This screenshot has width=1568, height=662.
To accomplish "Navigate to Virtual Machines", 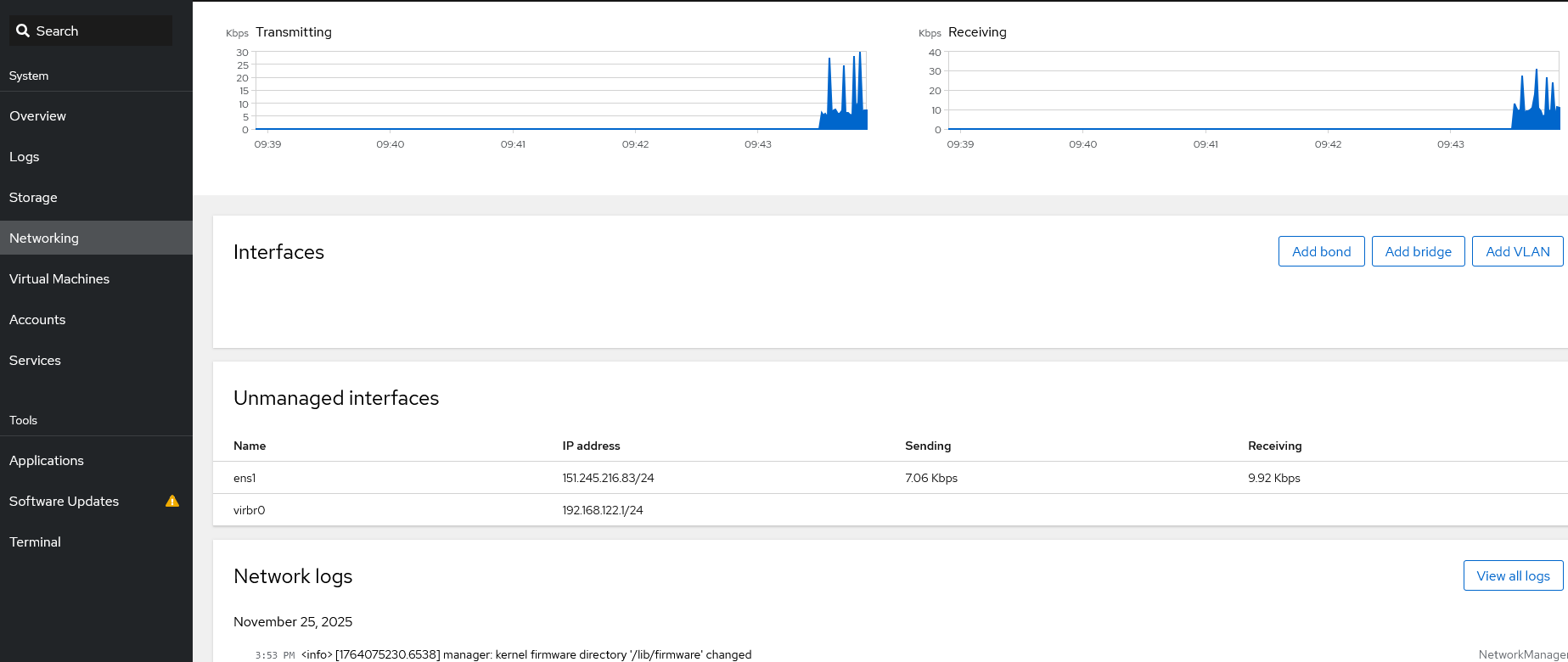I will coord(59,279).
